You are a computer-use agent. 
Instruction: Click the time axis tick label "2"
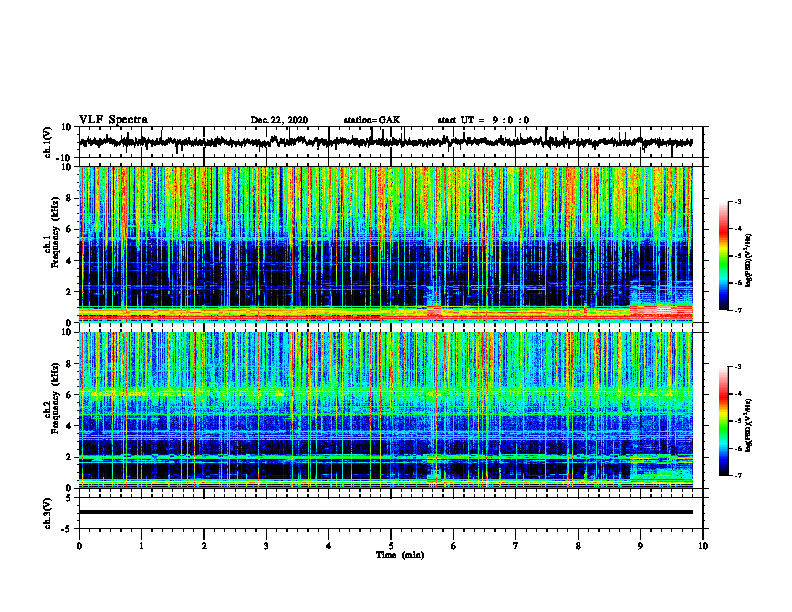coord(204,546)
